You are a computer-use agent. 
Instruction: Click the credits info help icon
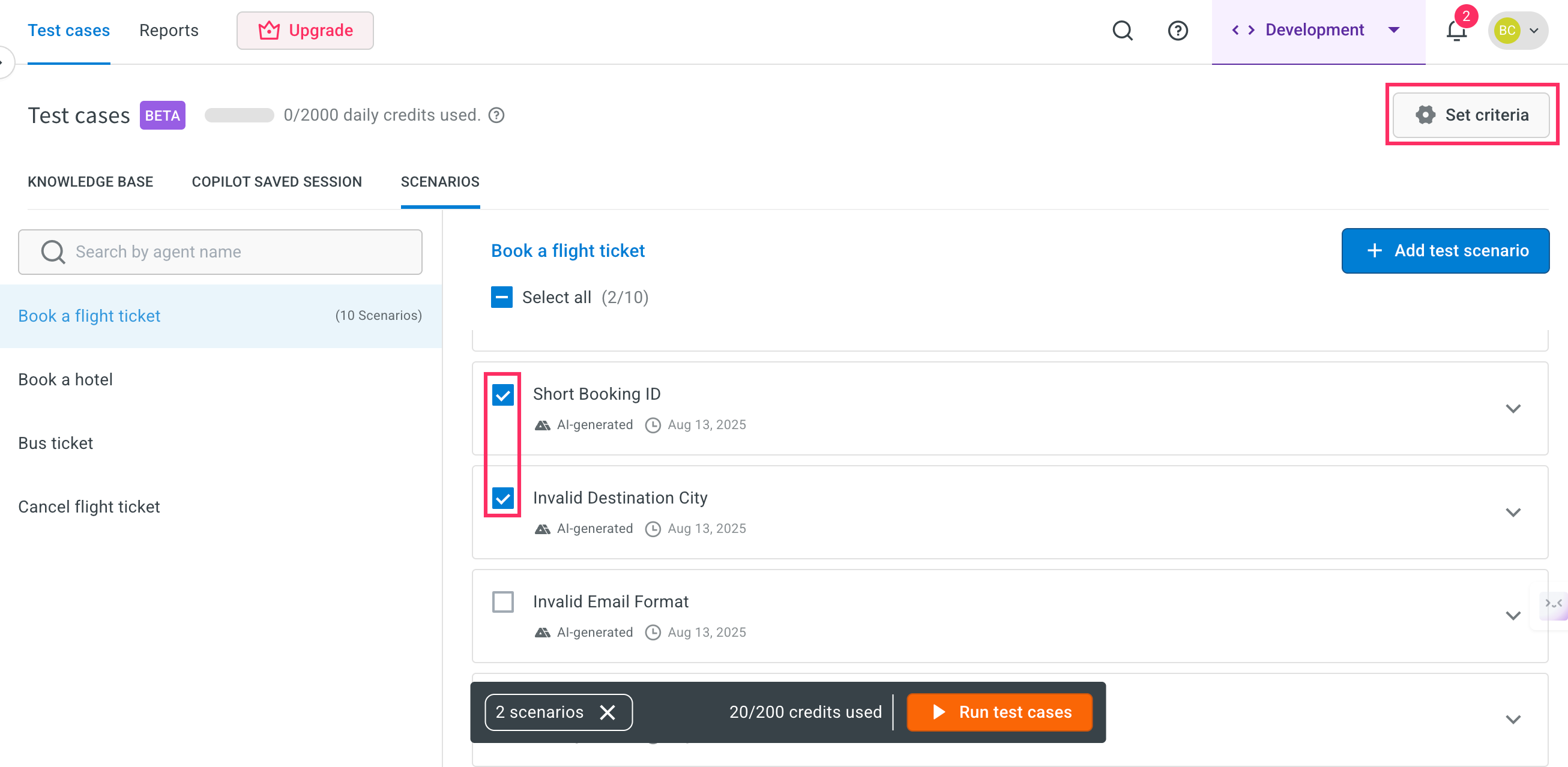(x=496, y=115)
